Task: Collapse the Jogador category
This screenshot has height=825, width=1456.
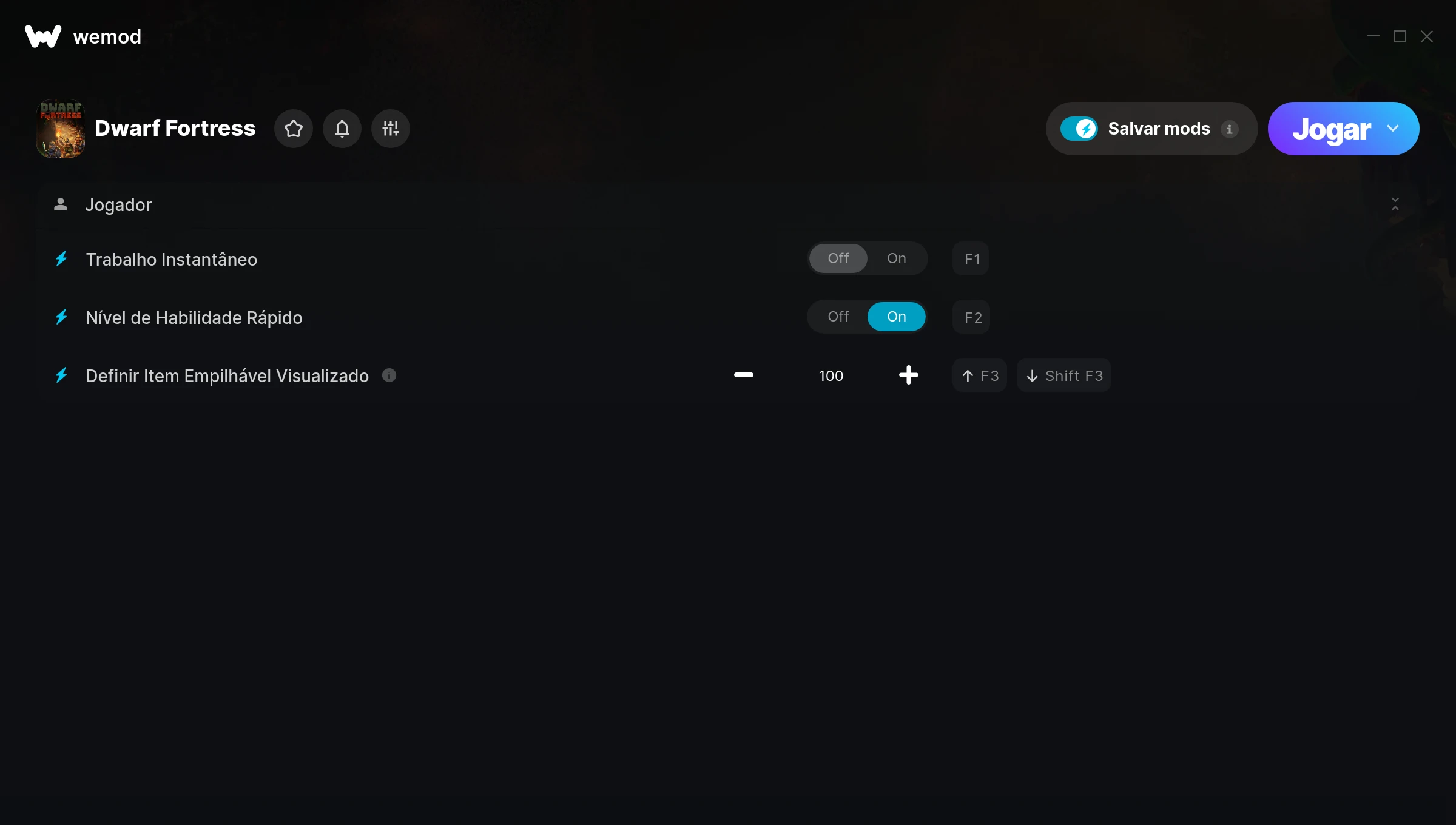Action: click(x=1395, y=204)
